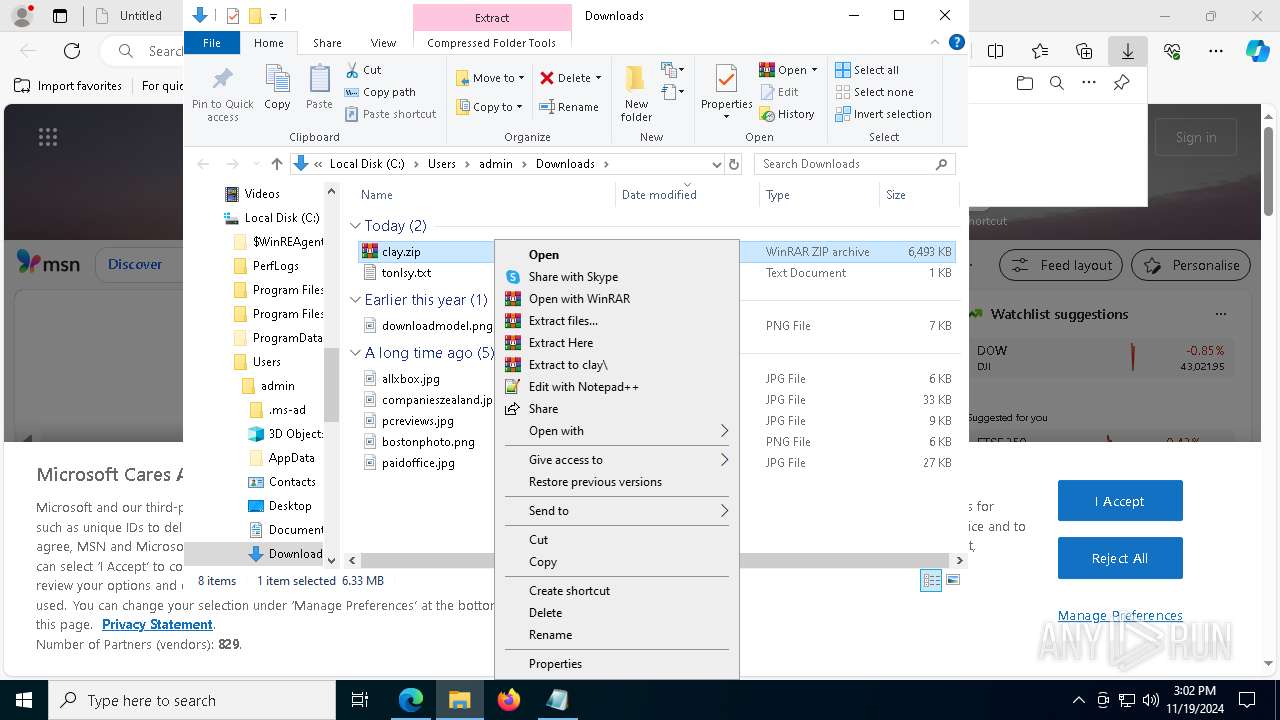Viewport: 1280px width, 720px height.
Task: Select the tonlsy.txt file
Action: (406, 273)
